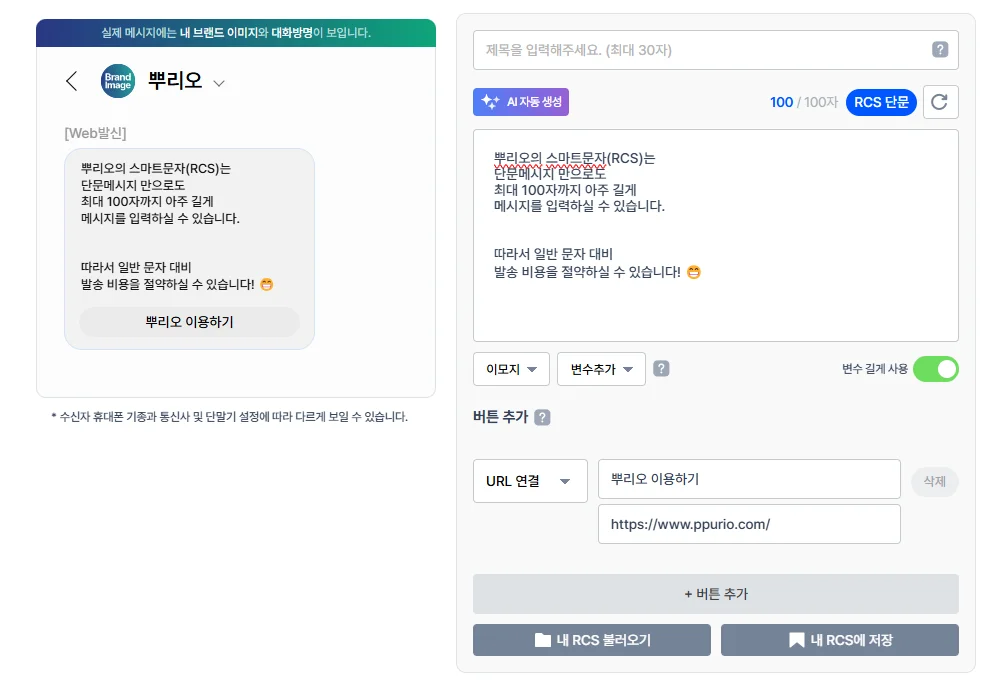Click the 삭제 button to remove the button
1002x687 pixels.
(x=934, y=481)
